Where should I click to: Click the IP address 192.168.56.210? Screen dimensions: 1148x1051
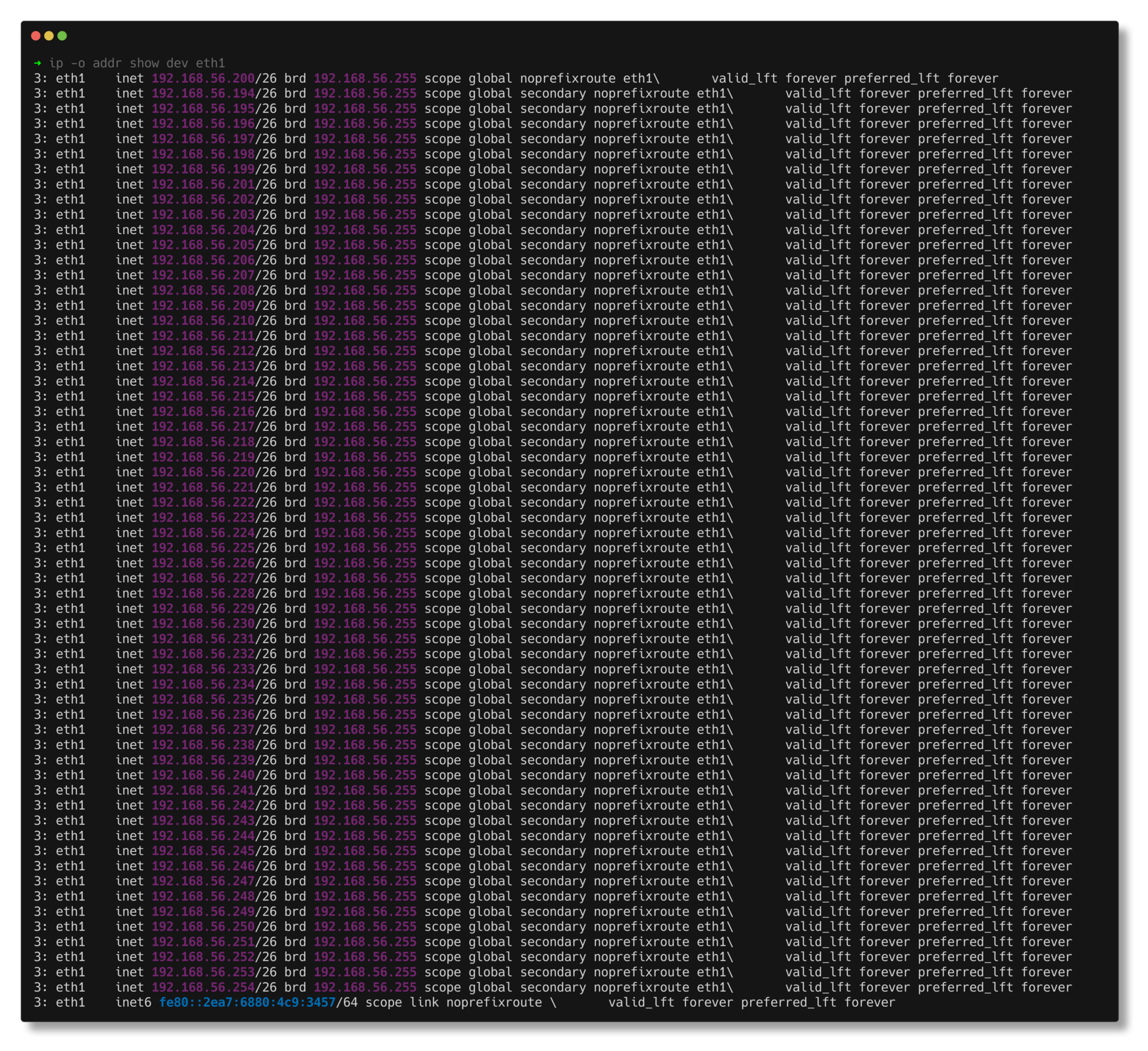coord(203,321)
